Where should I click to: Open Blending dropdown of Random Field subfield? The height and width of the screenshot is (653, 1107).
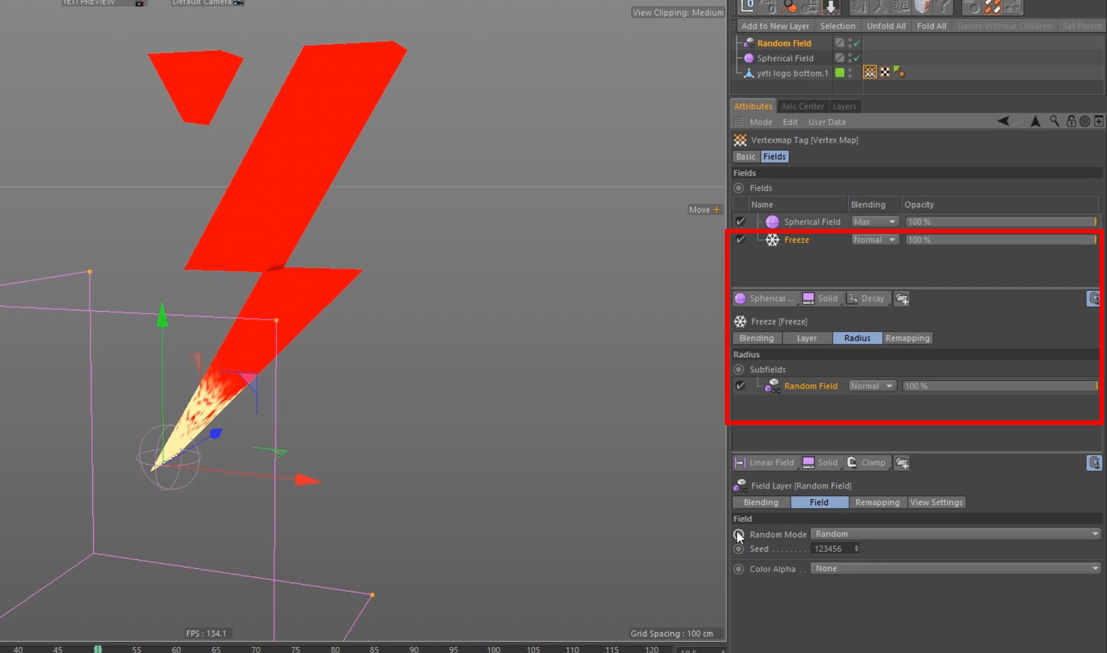tap(871, 386)
